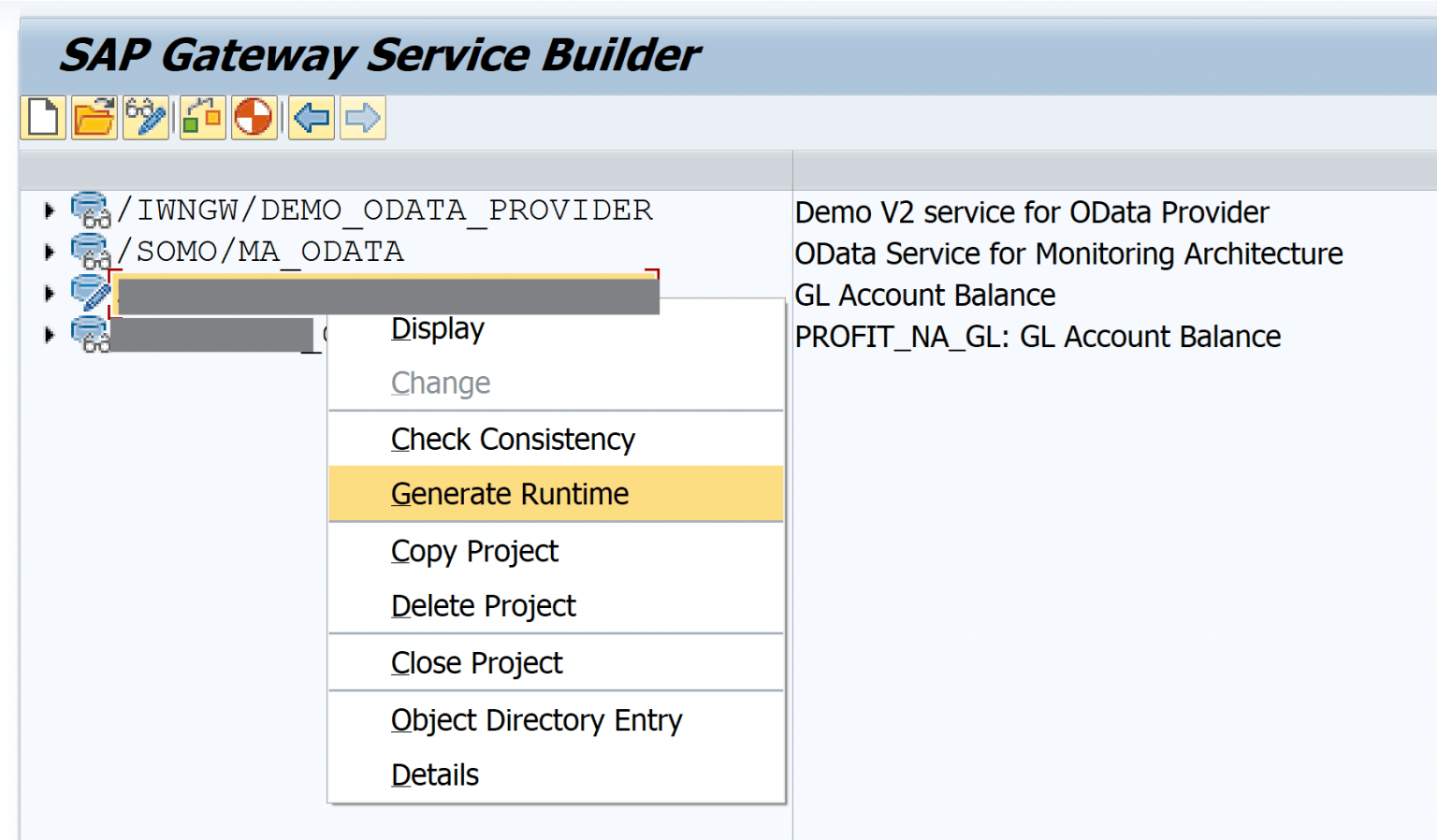Click the red Check Consistency circle icon
Screen dimensions: 1437x840
pos(254,117)
